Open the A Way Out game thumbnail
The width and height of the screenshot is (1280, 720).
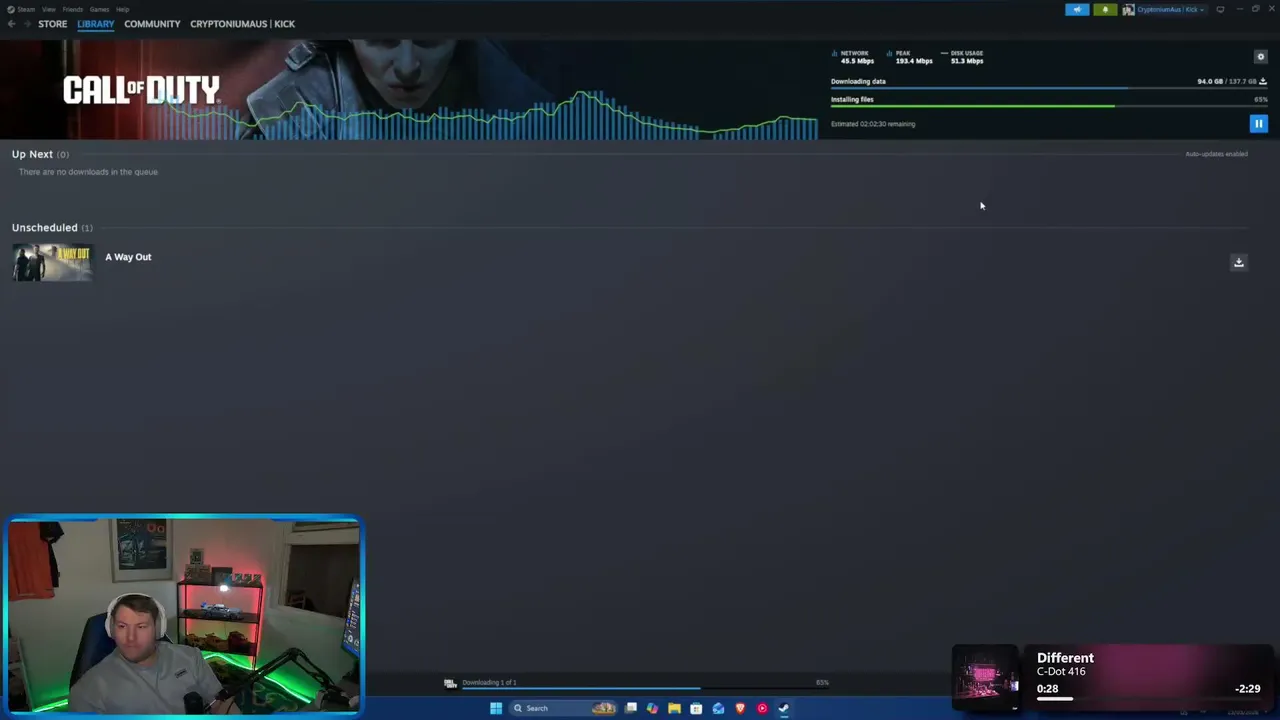point(52,263)
